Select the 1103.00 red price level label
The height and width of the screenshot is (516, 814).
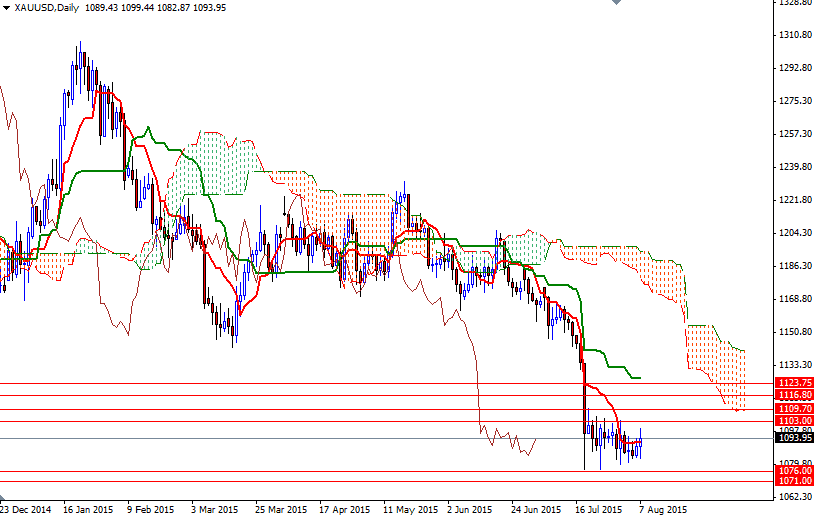[793, 421]
